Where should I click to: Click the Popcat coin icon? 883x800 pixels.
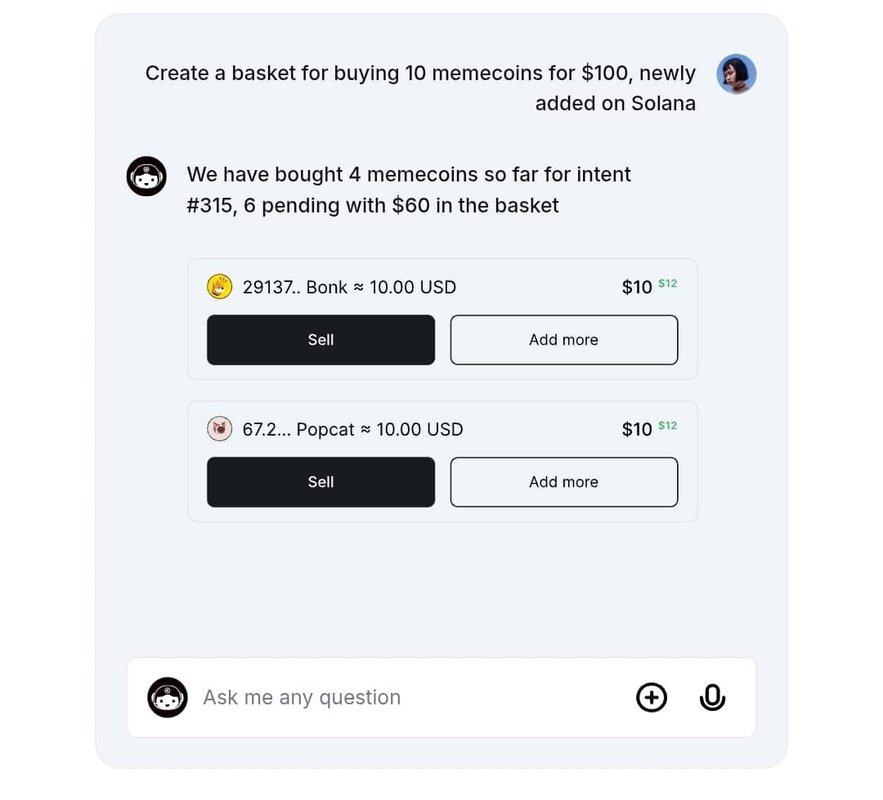point(220,429)
